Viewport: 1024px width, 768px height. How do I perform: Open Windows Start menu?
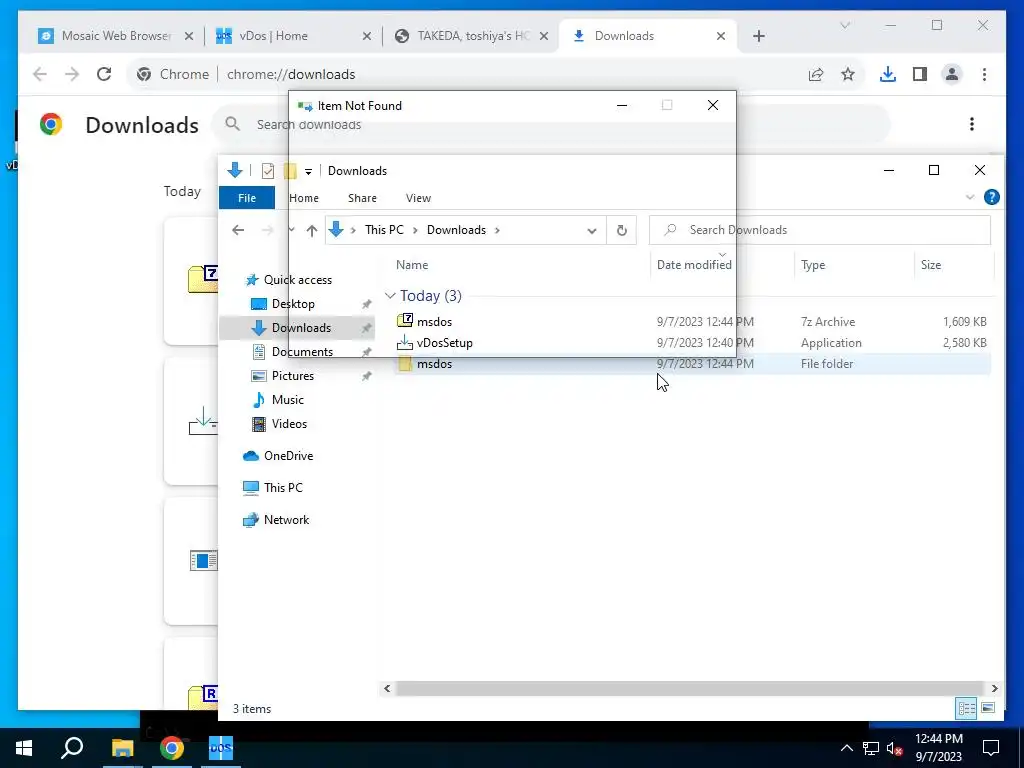24,748
